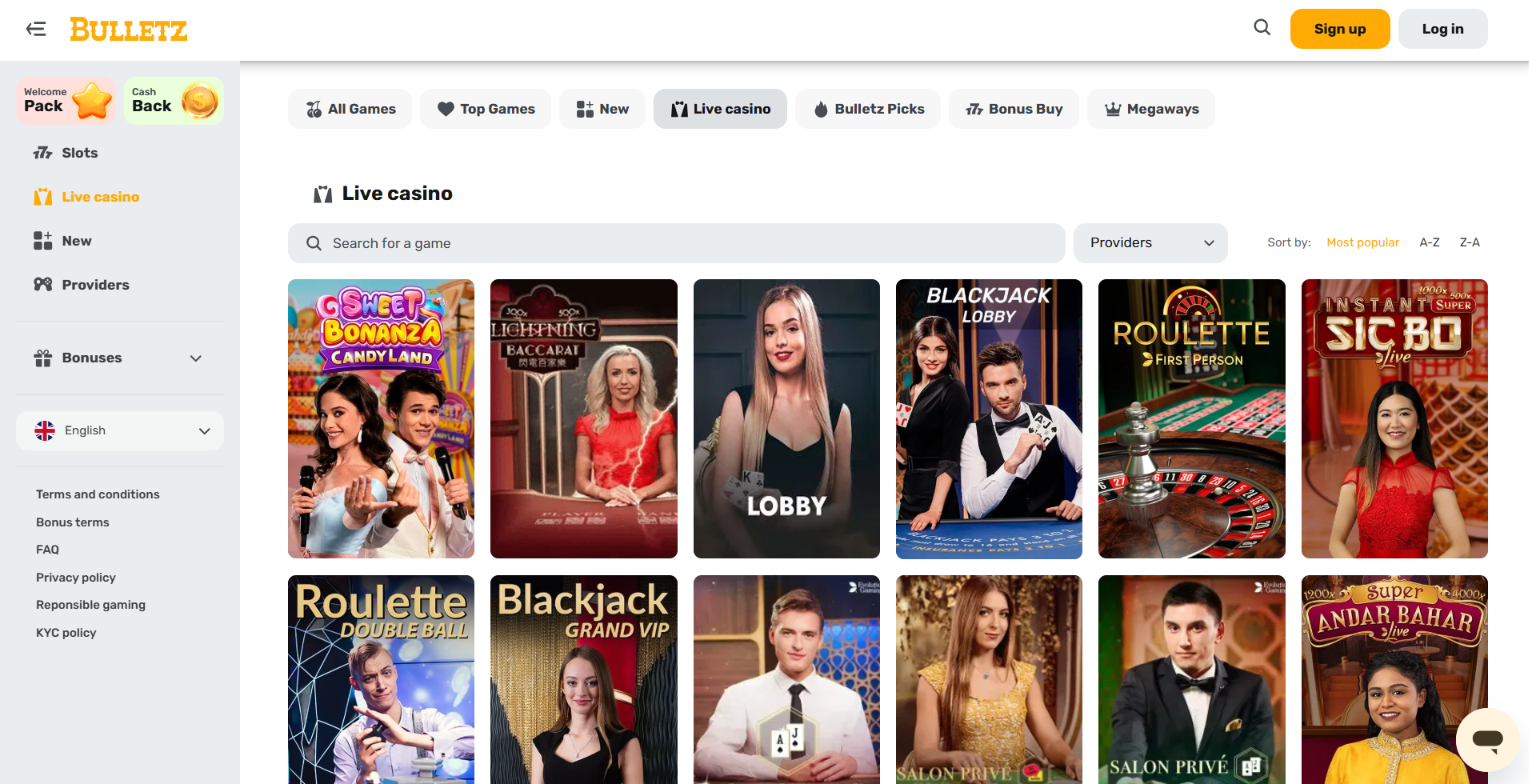1529x784 pixels.
Task: Select the All Games tab
Action: 350,109
